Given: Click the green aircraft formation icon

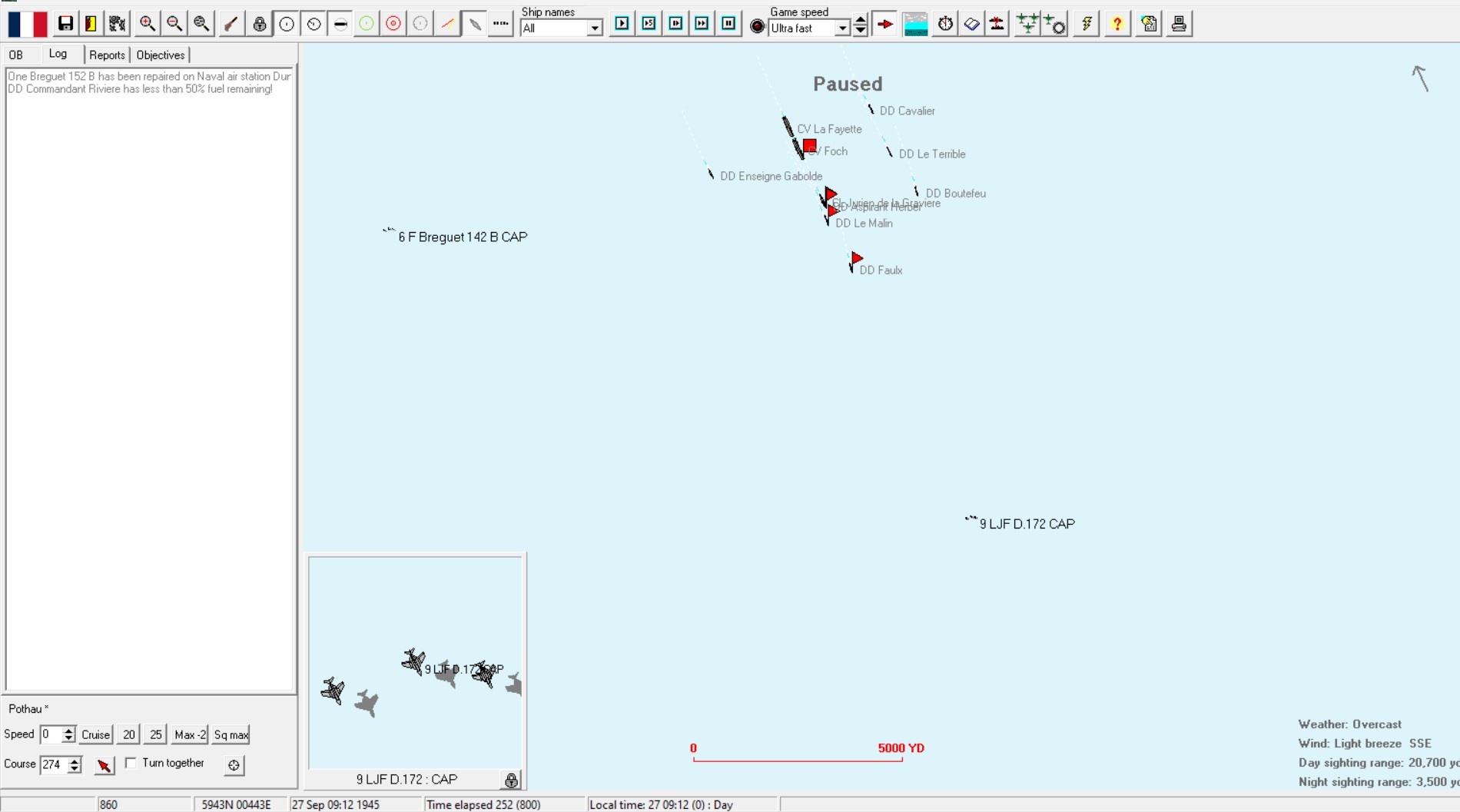Looking at the screenshot, I should pyautogui.click(x=1027, y=25).
